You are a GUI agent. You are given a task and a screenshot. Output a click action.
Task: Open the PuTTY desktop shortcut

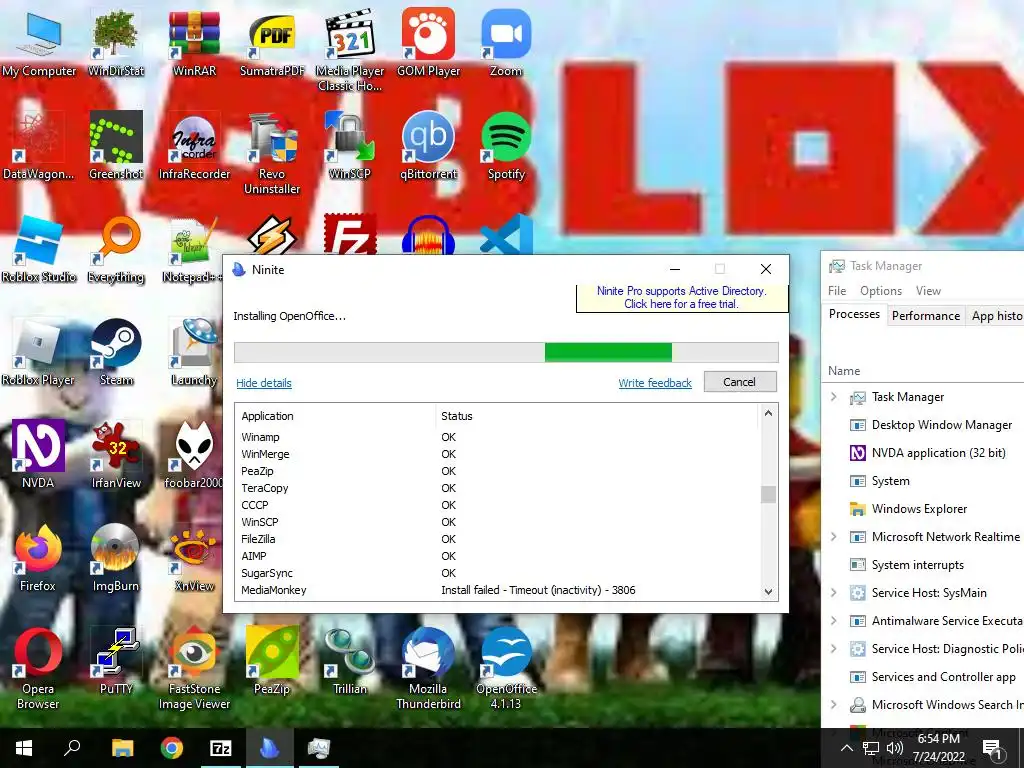(116, 661)
